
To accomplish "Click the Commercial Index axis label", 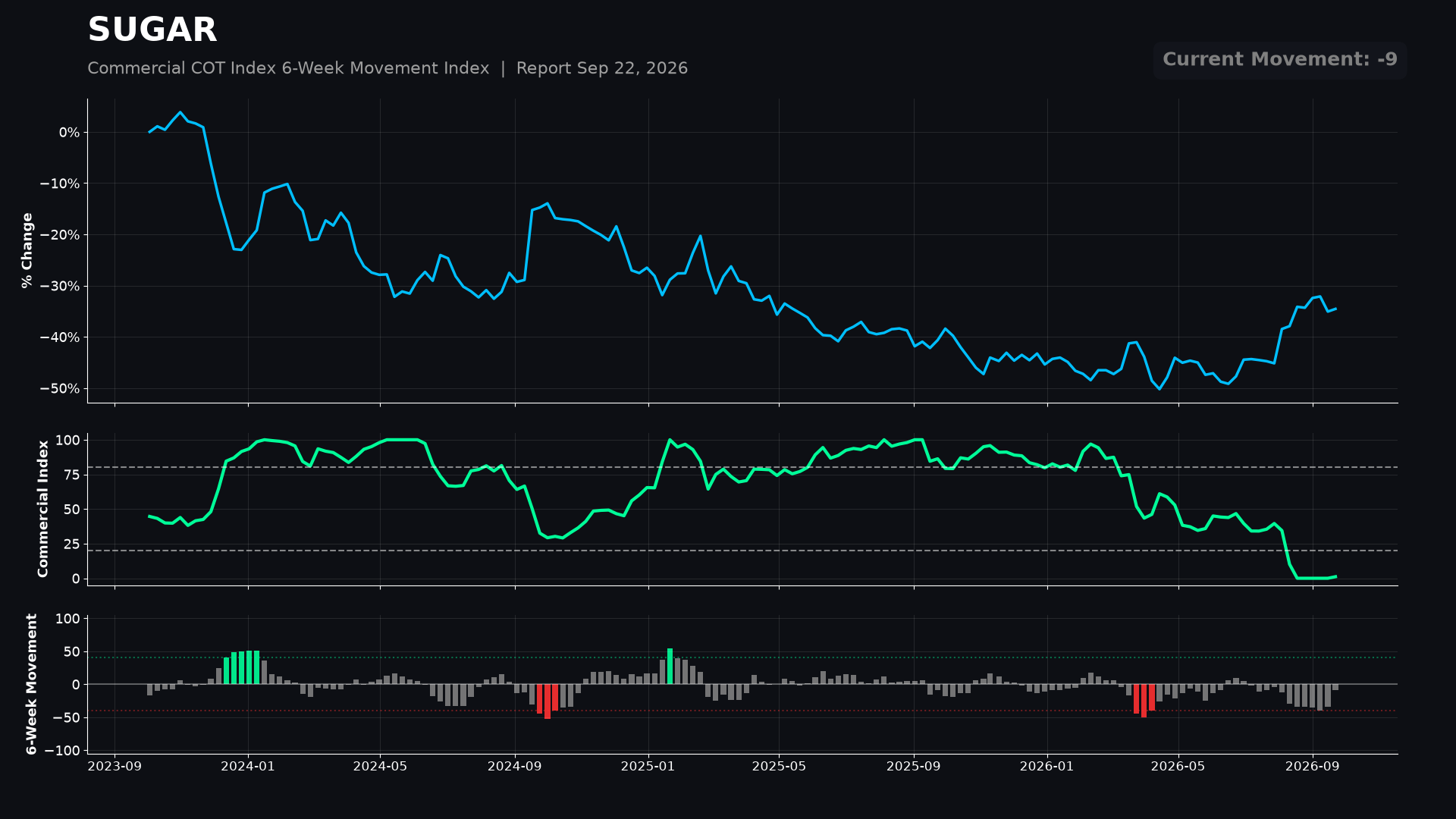I will (43, 509).
